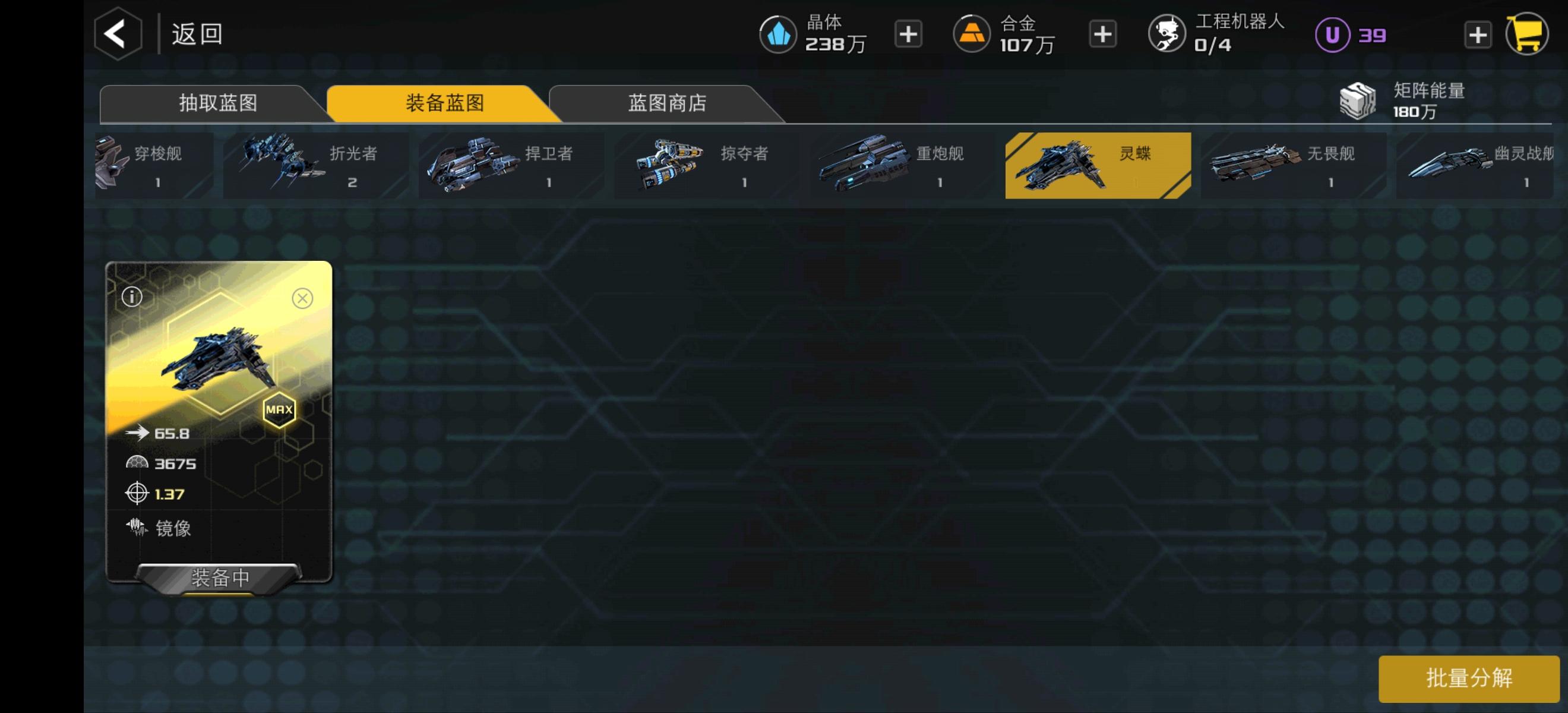1568x713 pixels.
Task: Tap the matrix energy cube icon
Action: (x=1357, y=100)
